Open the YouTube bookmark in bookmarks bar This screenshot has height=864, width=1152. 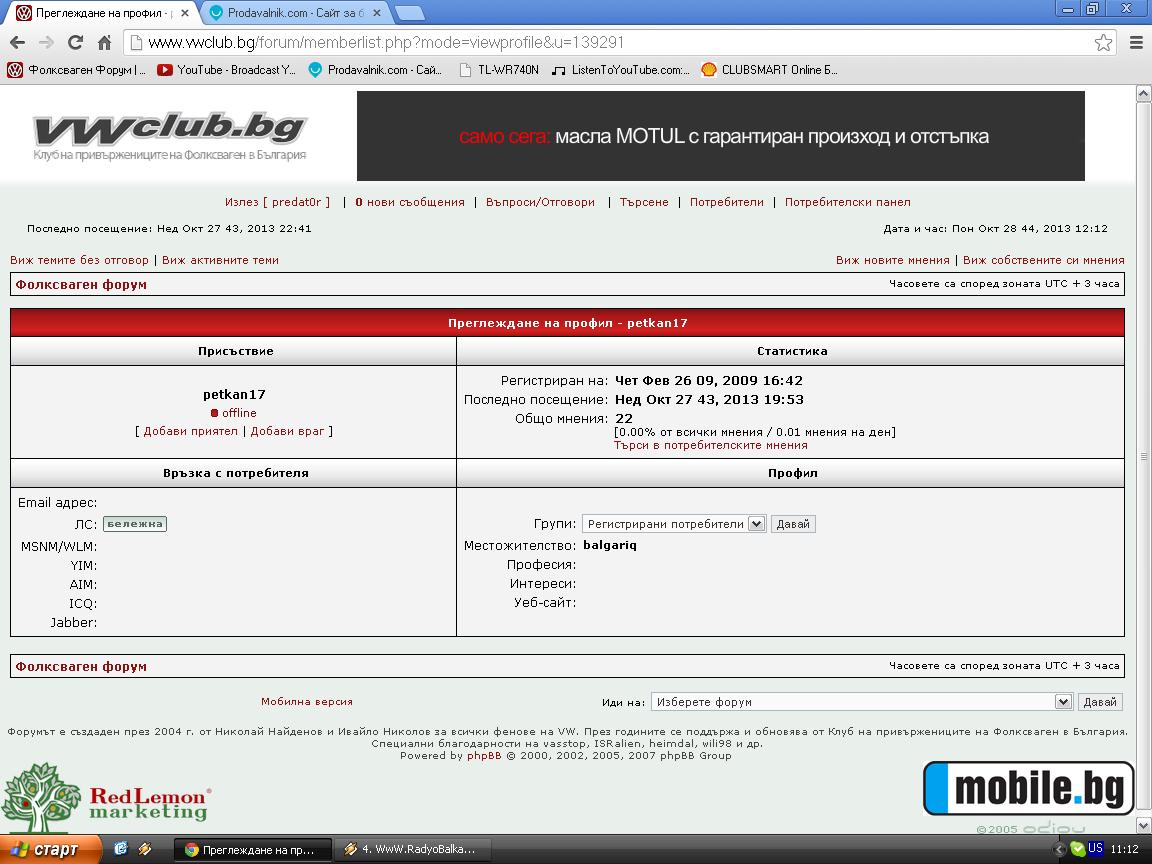pos(227,70)
